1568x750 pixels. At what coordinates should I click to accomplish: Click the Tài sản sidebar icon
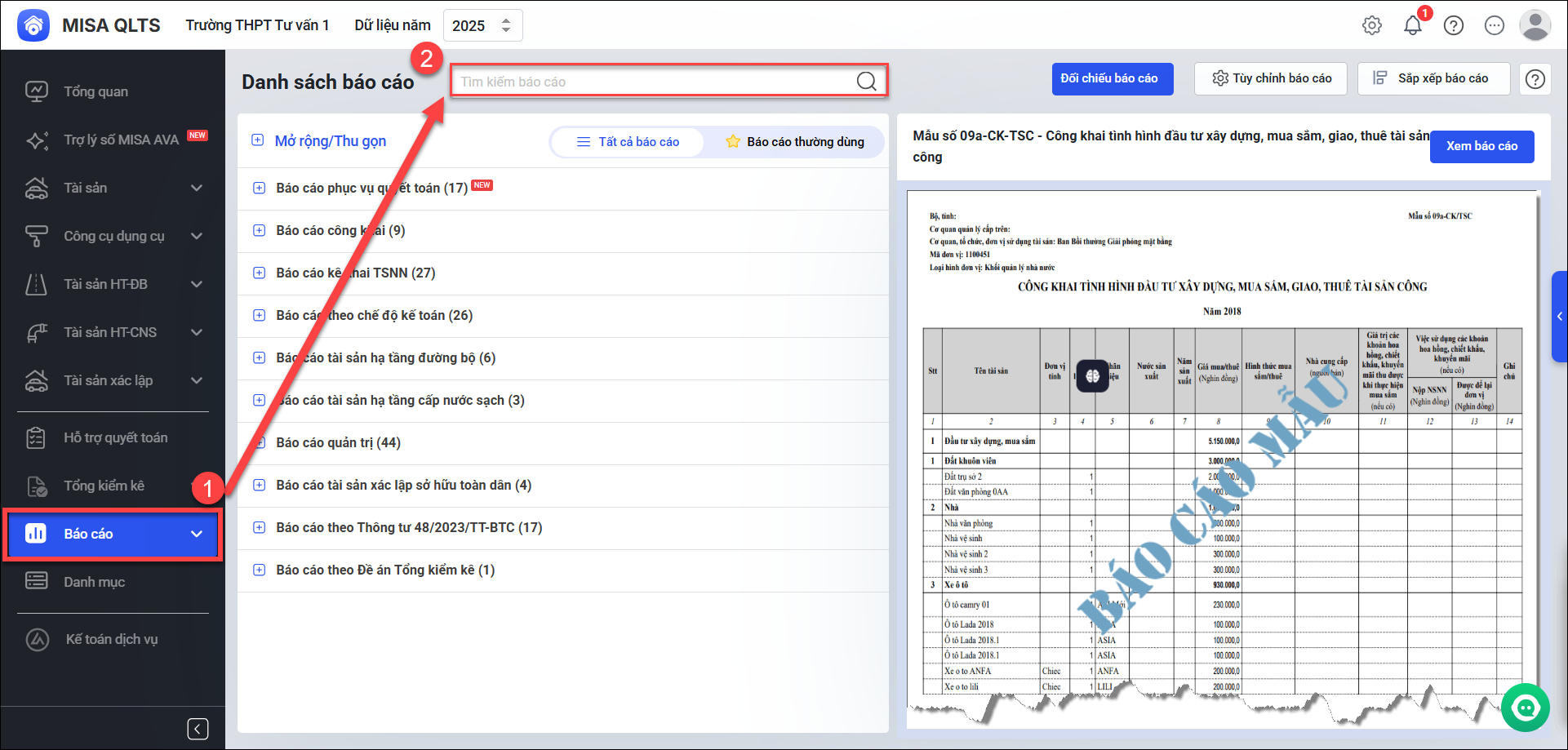coord(36,188)
